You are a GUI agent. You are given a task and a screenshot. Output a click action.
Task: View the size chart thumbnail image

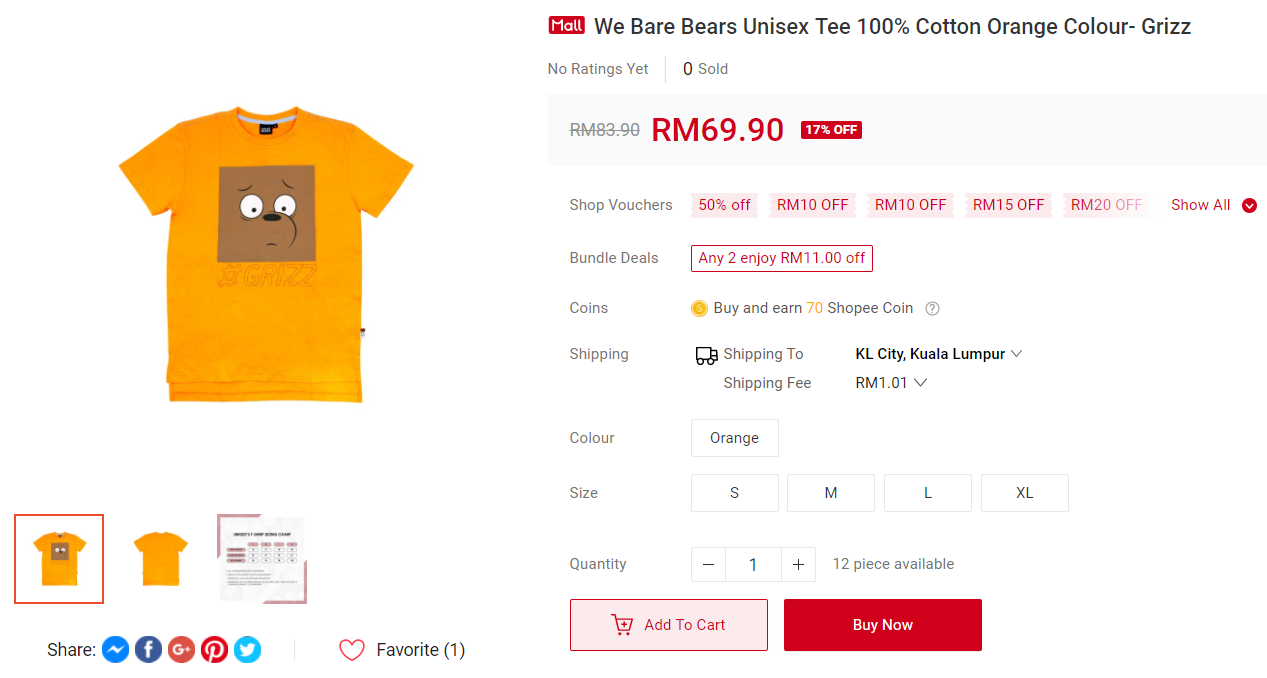click(x=262, y=559)
